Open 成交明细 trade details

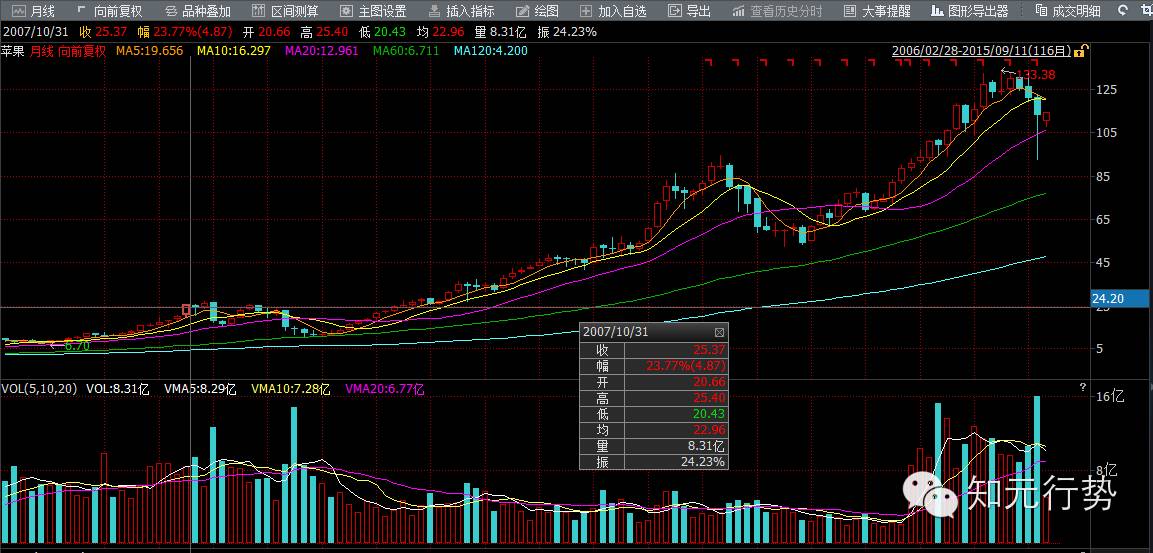(1068, 11)
